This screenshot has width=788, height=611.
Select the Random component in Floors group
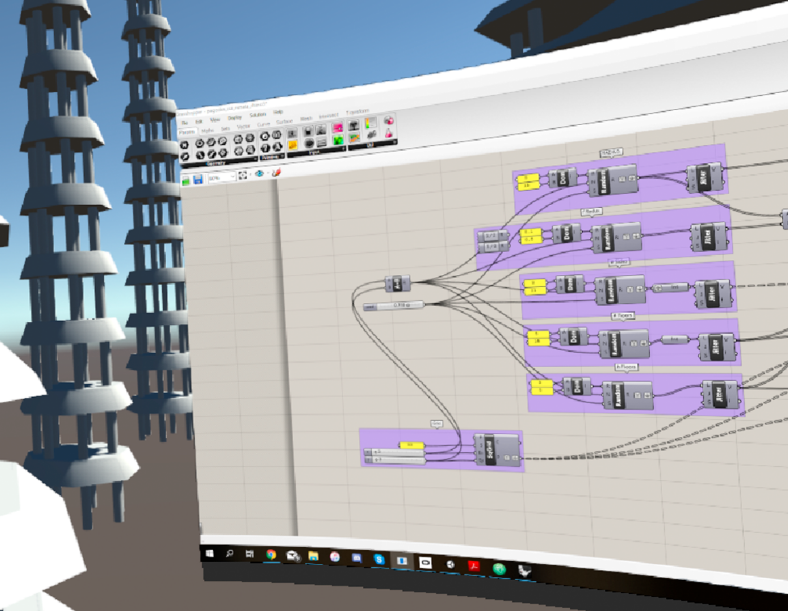627,395
